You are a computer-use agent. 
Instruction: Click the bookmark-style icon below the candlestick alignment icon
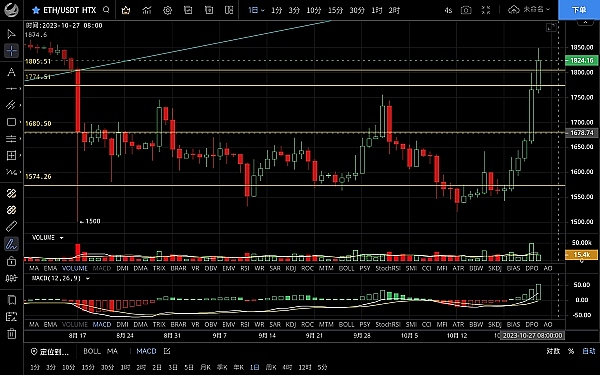point(11,300)
